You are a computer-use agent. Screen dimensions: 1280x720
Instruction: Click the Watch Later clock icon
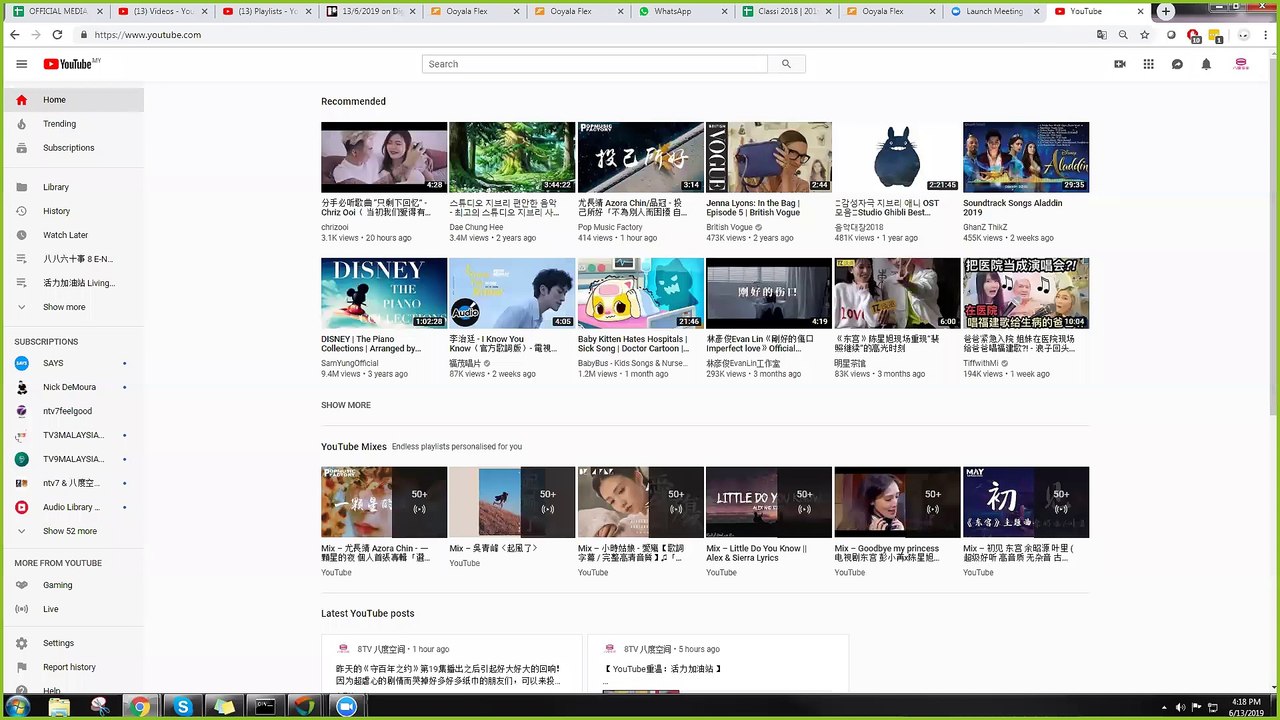tap(22, 235)
